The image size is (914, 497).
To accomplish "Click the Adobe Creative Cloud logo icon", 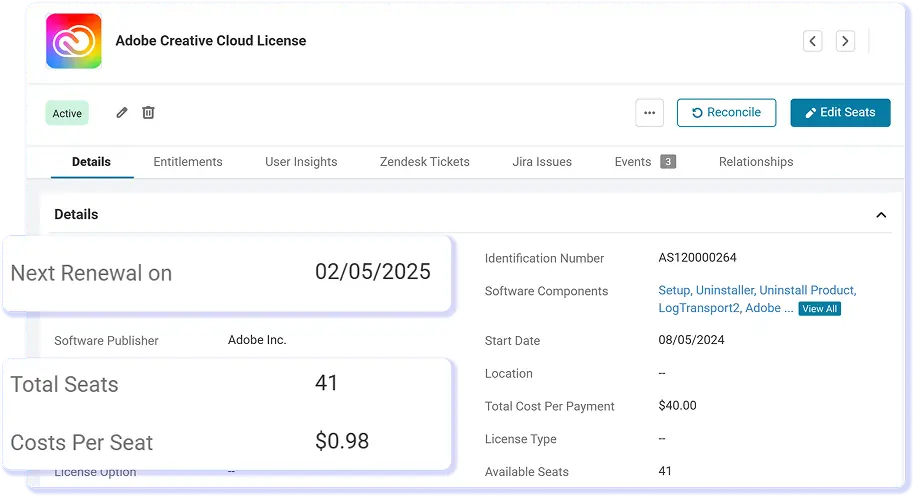I will pos(73,41).
